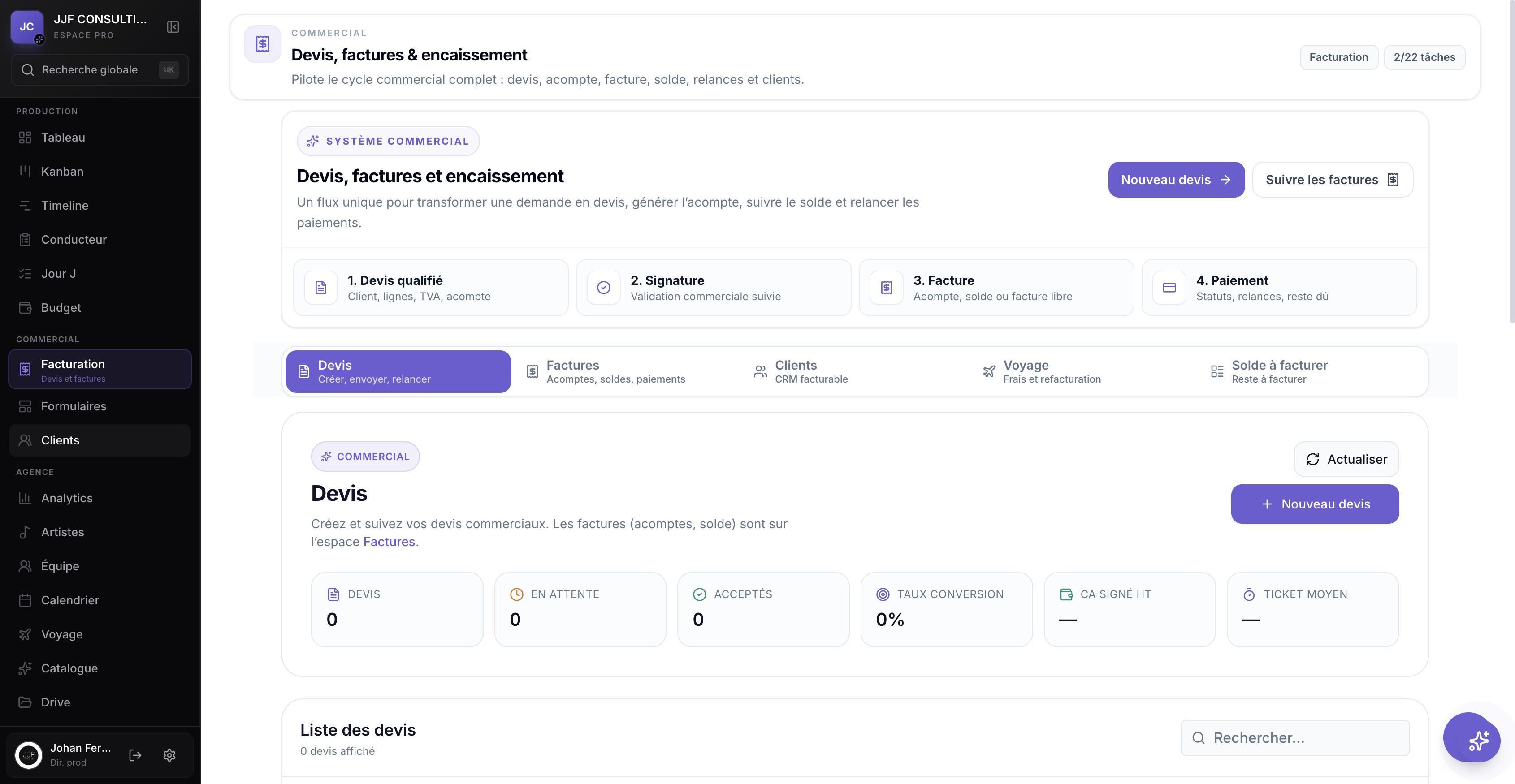
Task: Click Suivre les factures button
Action: click(x=1333, y=180)
